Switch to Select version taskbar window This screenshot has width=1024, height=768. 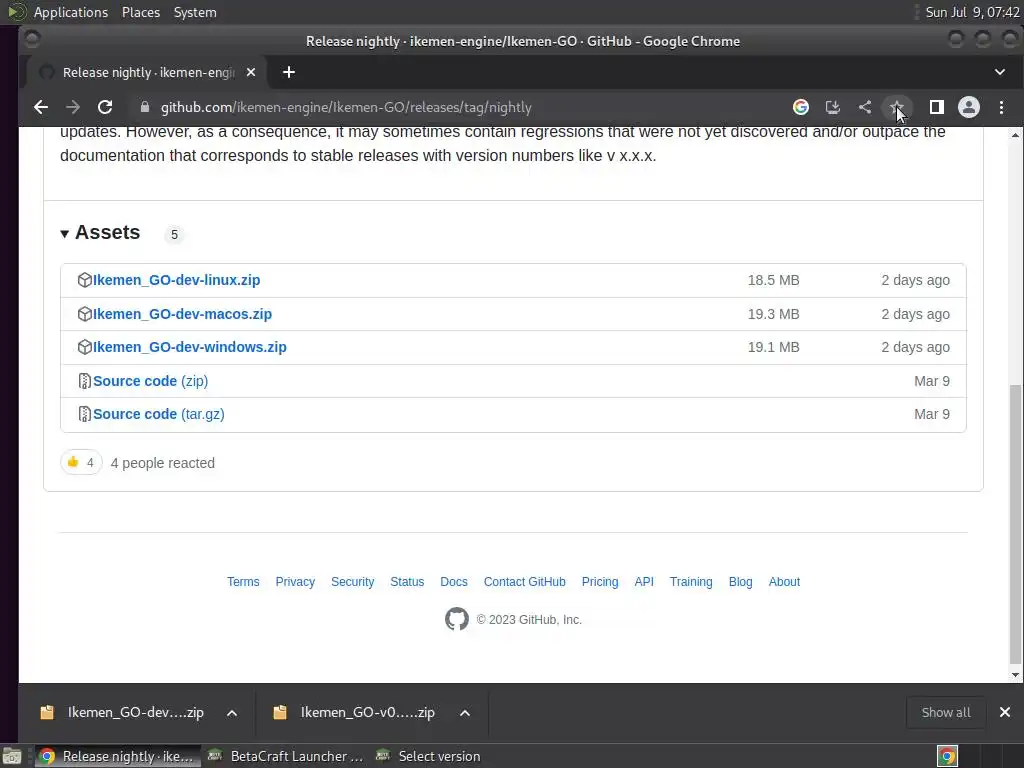click(430, 756)
